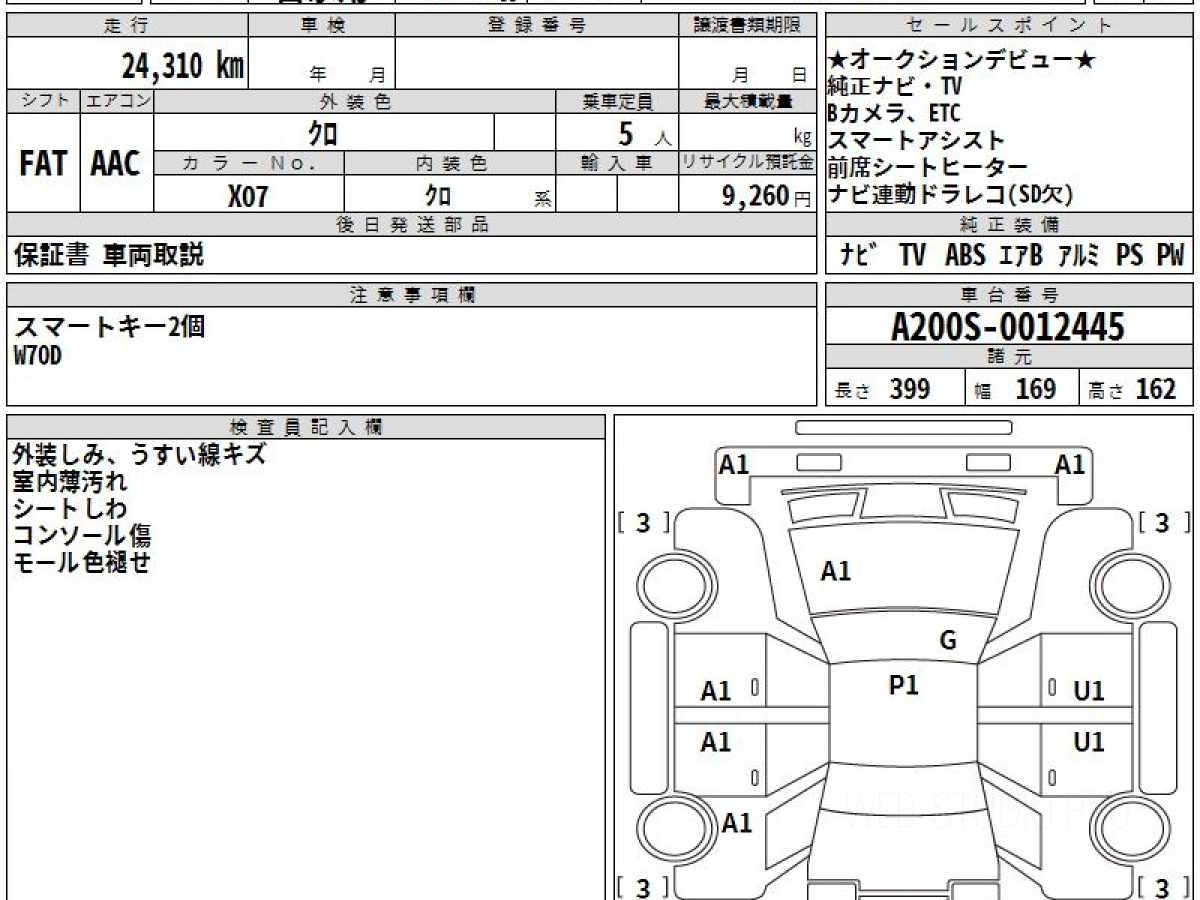Click the exterior color value under 外装色
This screenshot has width=1200, height=900.
tap(324, 132)
